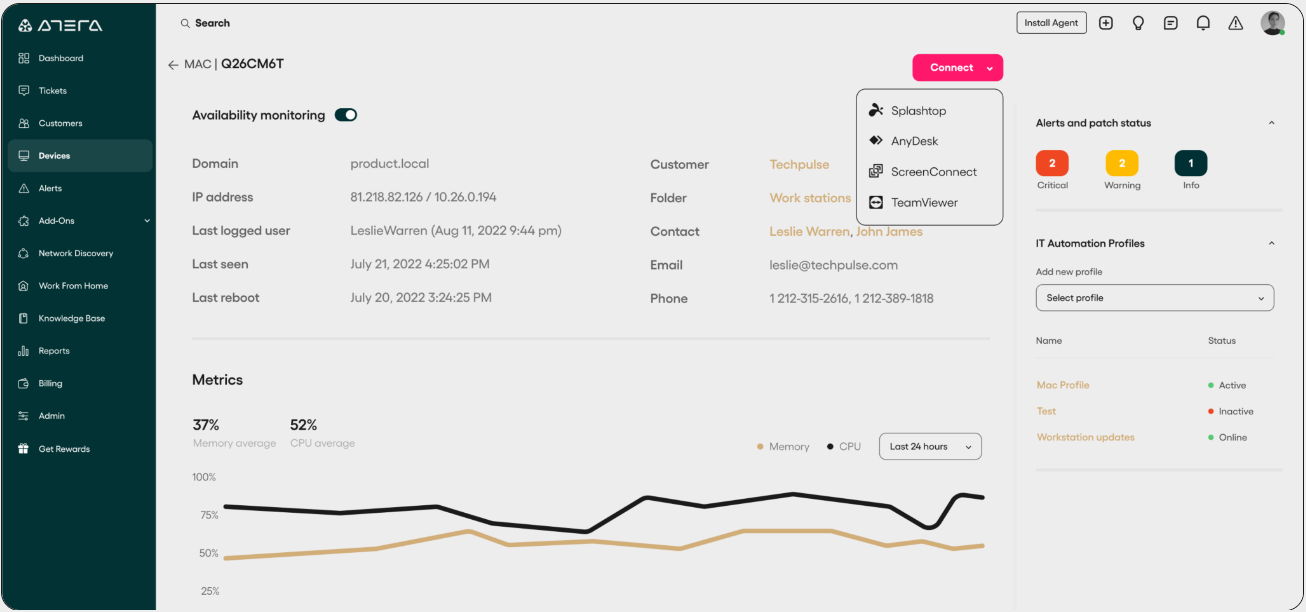Click the Search field
Viewport: 1306px width, 612px height.
[212, 23]
